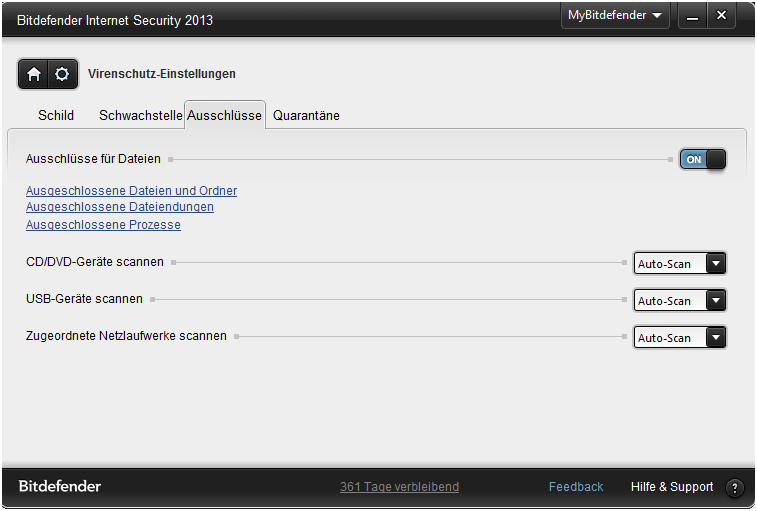Open Ausgeschlossene Dateien und Ordner link
This screenshot has height=511, width=757.
[131, 191]
